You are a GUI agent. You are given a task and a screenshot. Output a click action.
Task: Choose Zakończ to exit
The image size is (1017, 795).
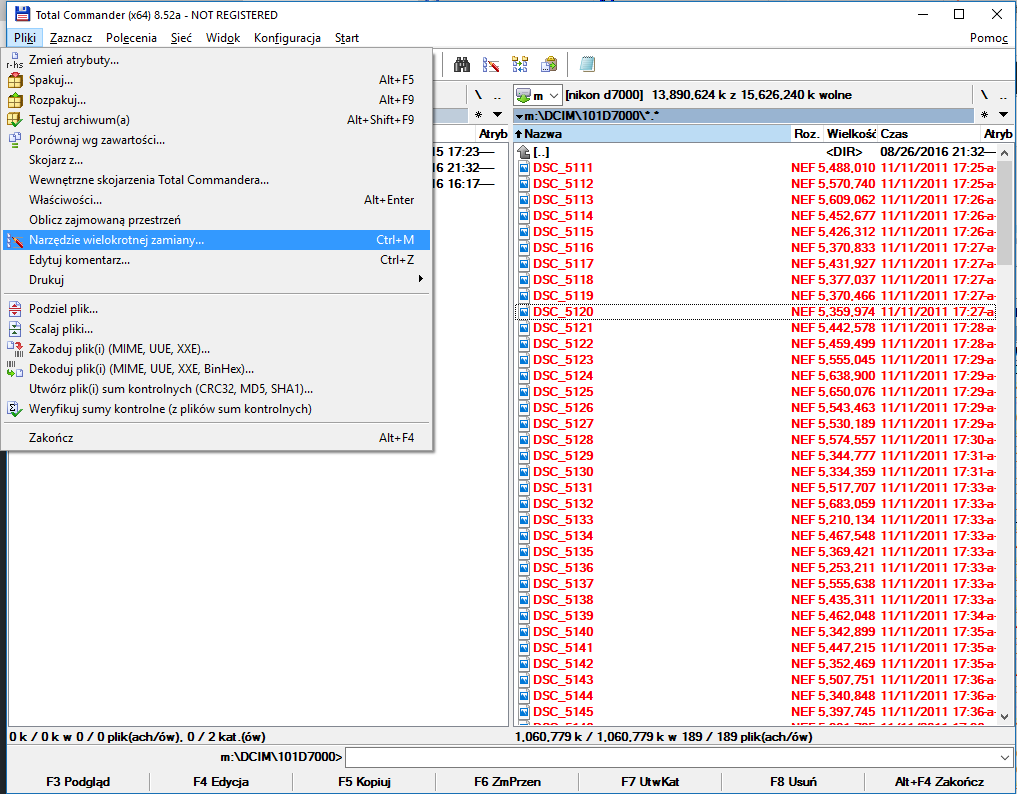[217, 438]
